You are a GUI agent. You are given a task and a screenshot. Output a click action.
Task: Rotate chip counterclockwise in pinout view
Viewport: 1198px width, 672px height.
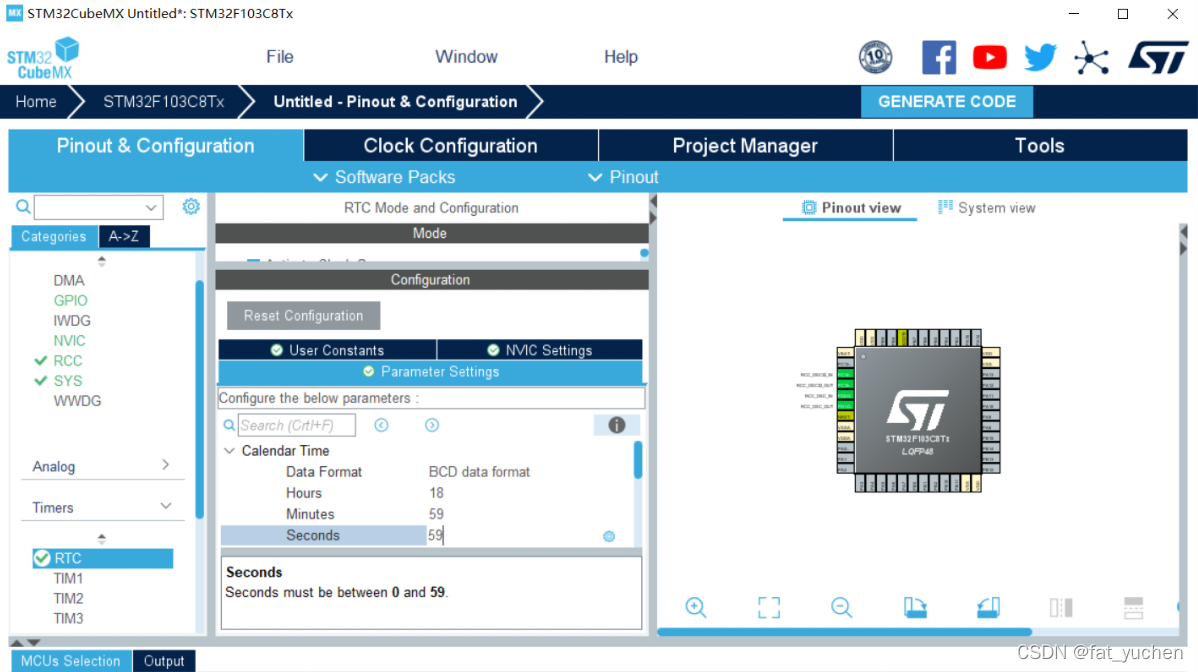988,607
